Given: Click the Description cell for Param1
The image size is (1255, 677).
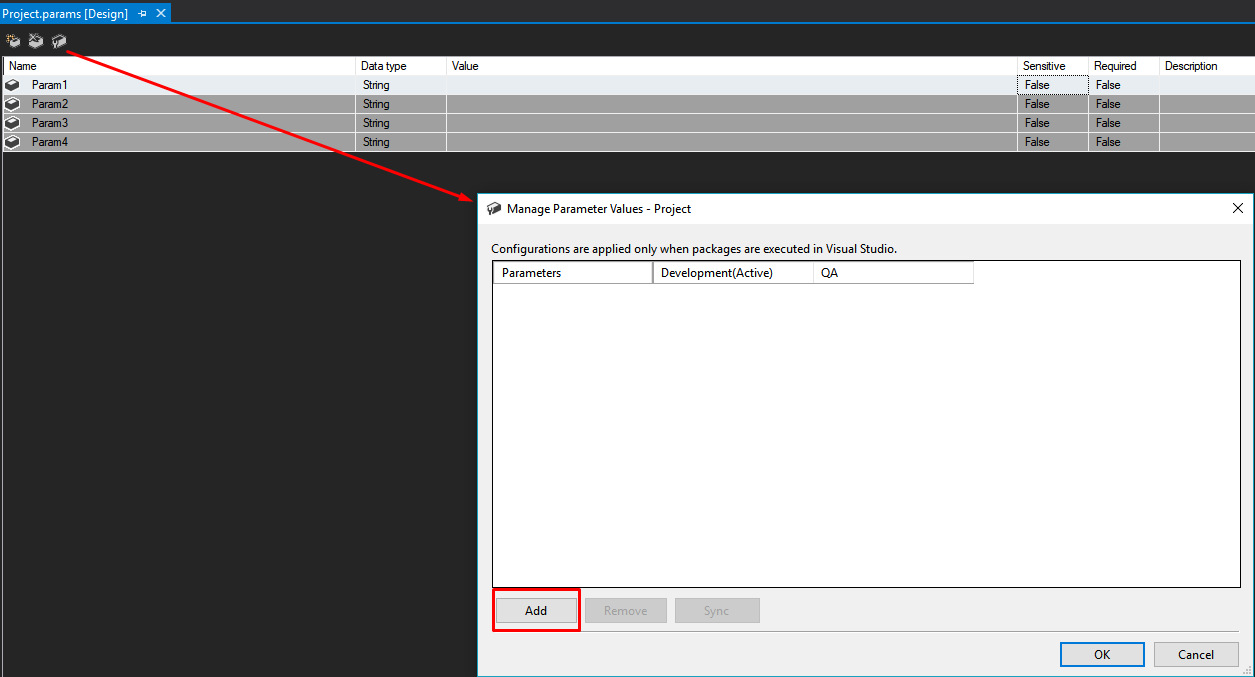Looking at the screenshot, I should [x=1207, y=85].
